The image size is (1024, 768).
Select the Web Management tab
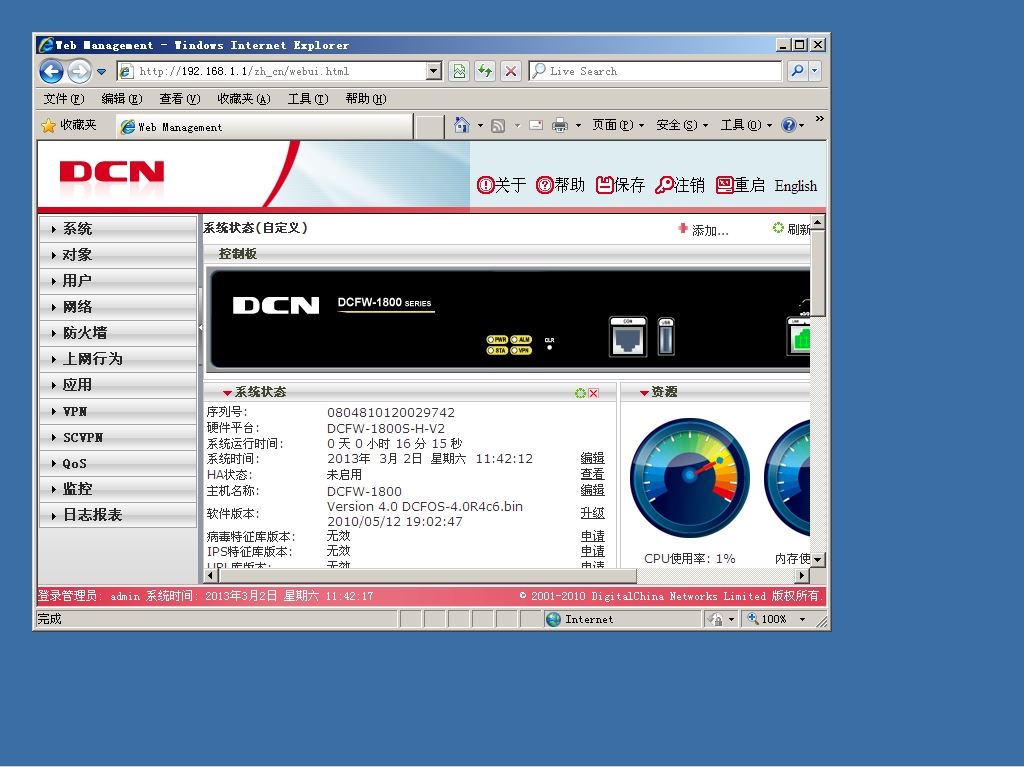coord(265,127)
